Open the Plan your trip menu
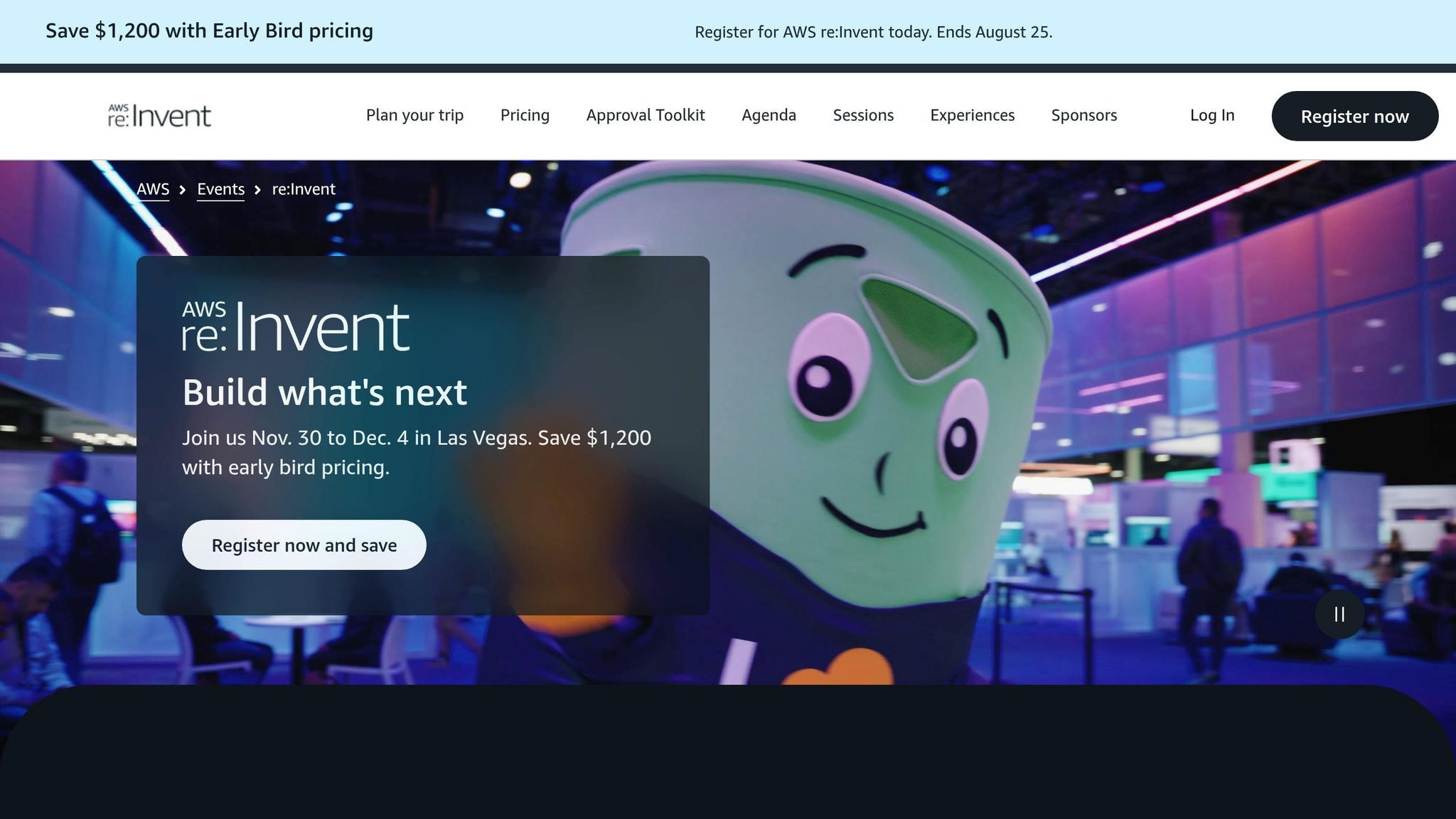The width and height of the screenshot is (1456, 819). pyautogui.click(x=414, y=115)
